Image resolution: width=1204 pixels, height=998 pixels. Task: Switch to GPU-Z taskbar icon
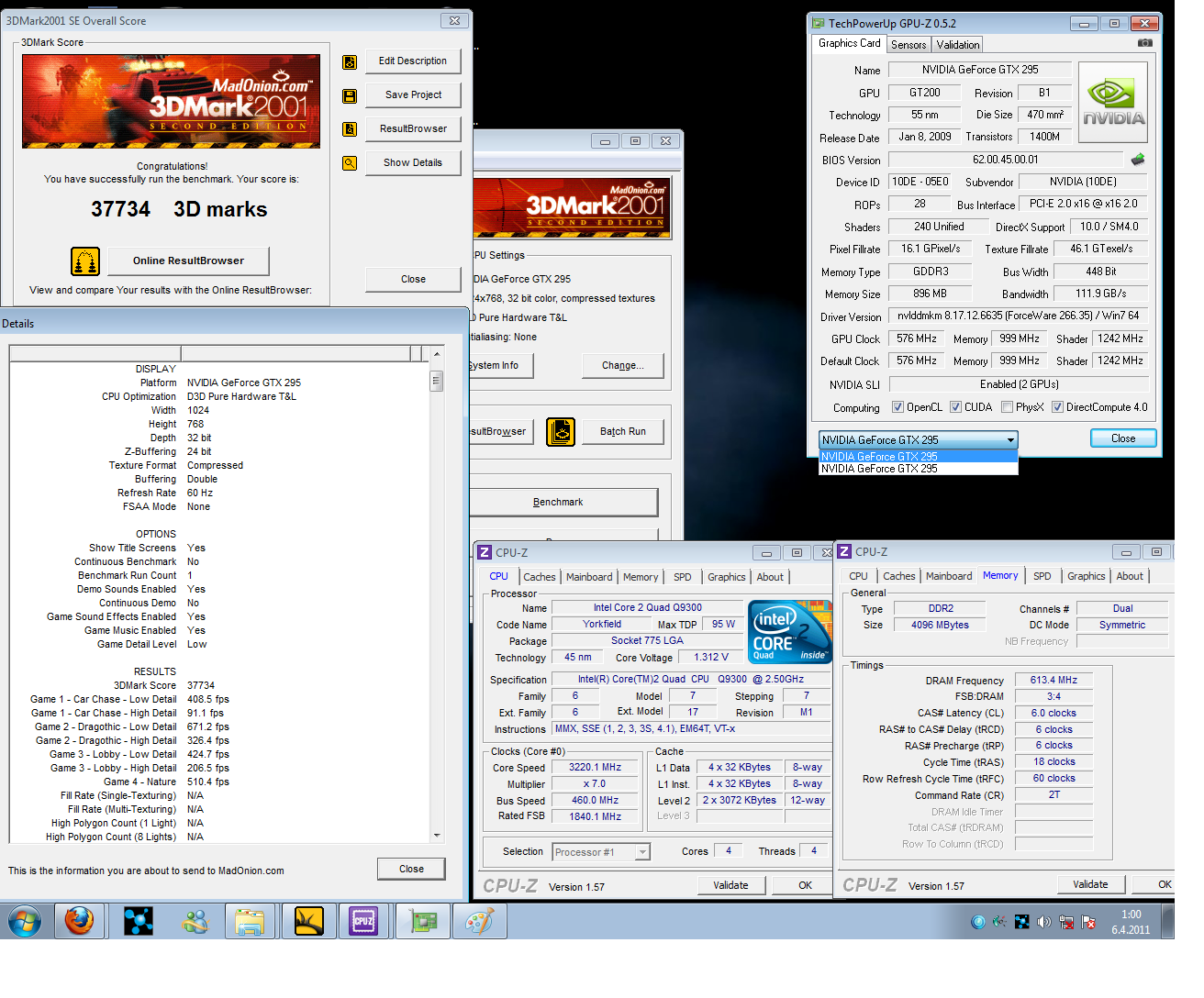point(422,921)
